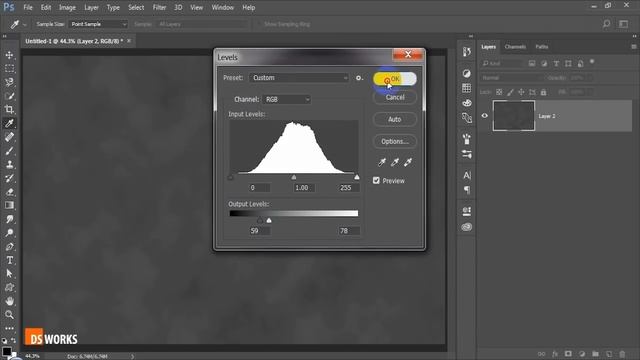640x360 pixels.
Task: Open the workspace switcher icon
Action: 624,24
